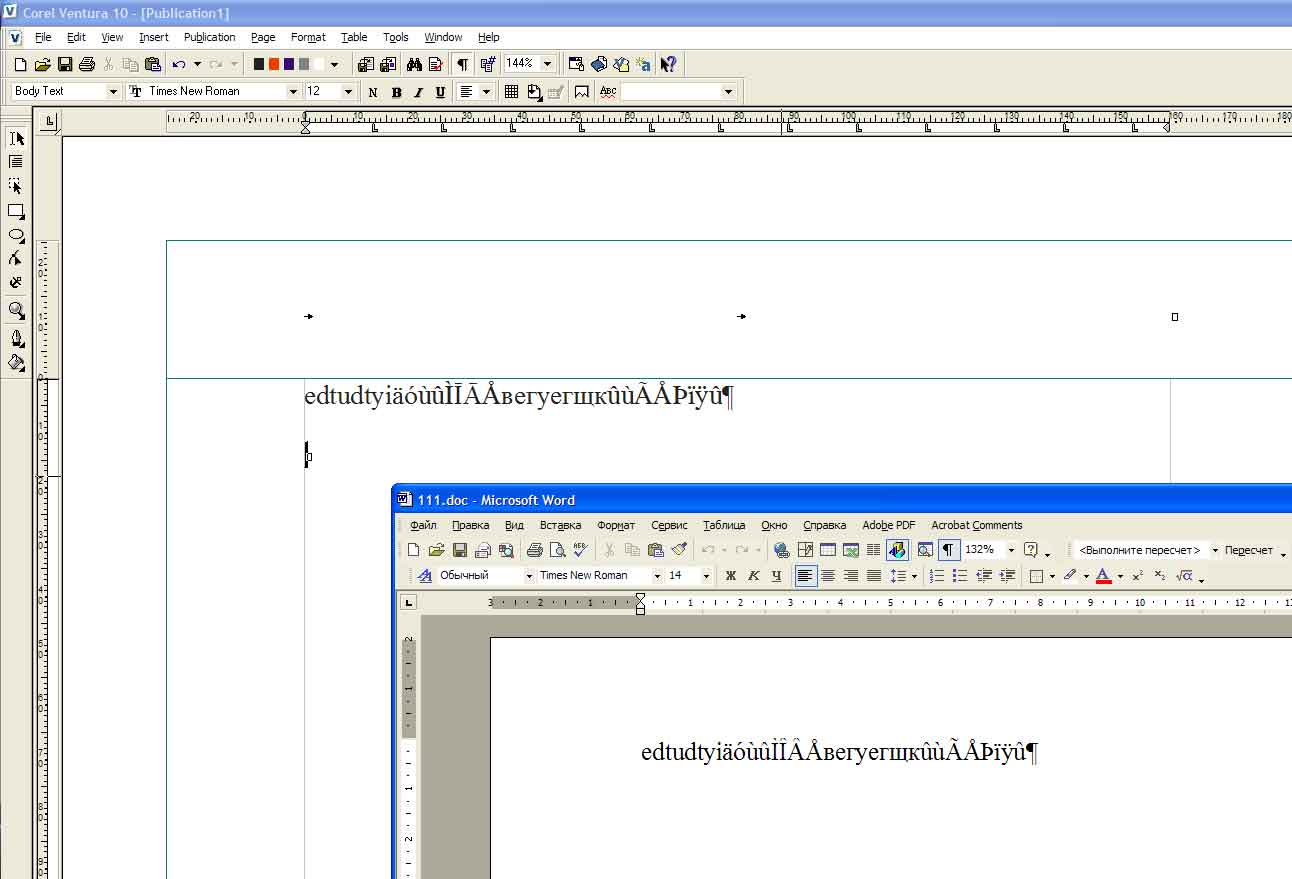Select the Ellipse tool in Ventura toolbox

tap(16, 235)
